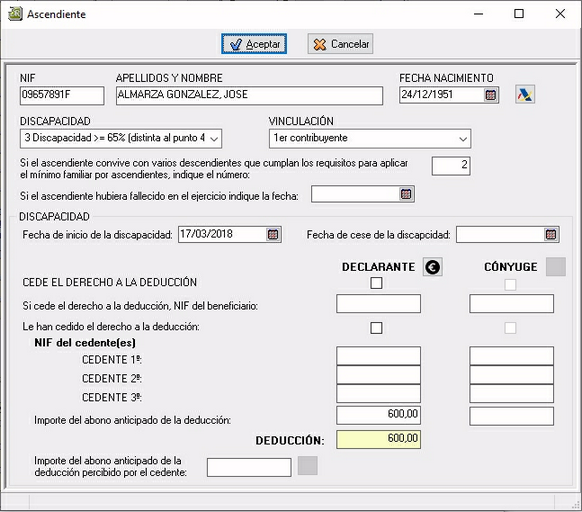
Task: Click the Aceptar button
Action: [x=254, y=44]
